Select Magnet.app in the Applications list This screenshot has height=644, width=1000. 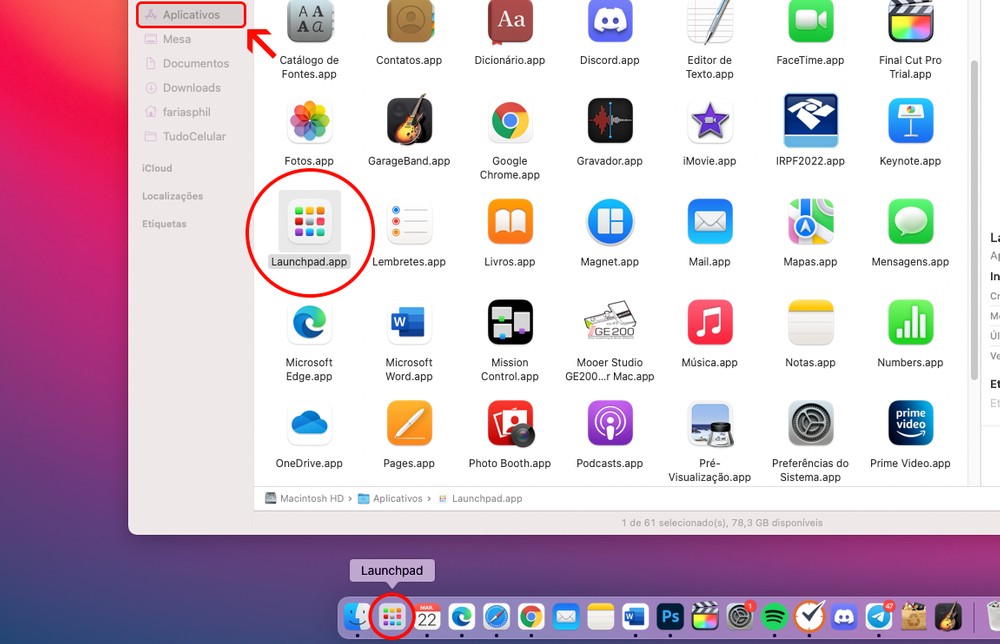click(609, 222)
